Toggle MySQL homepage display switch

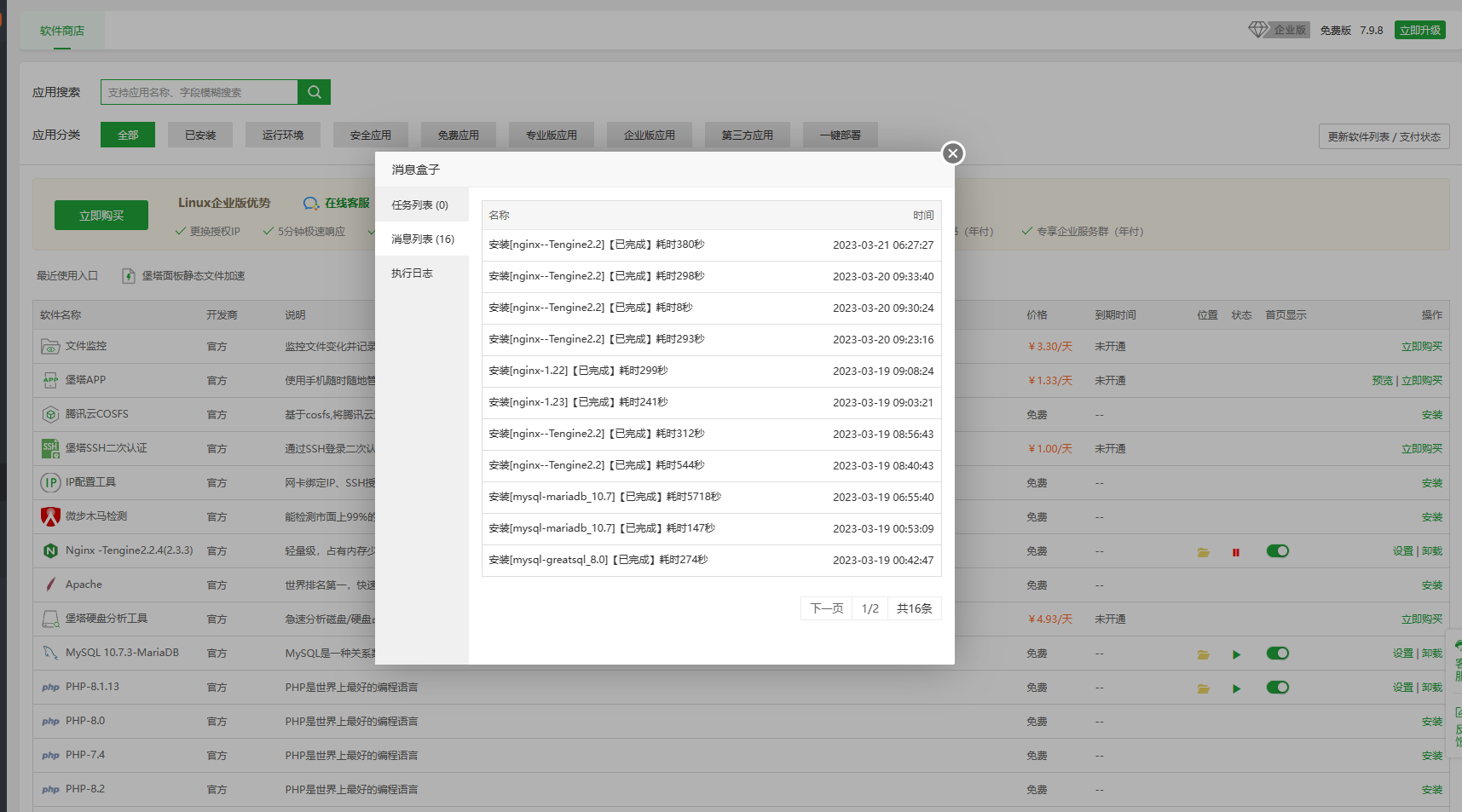(x=1277, y=654)
